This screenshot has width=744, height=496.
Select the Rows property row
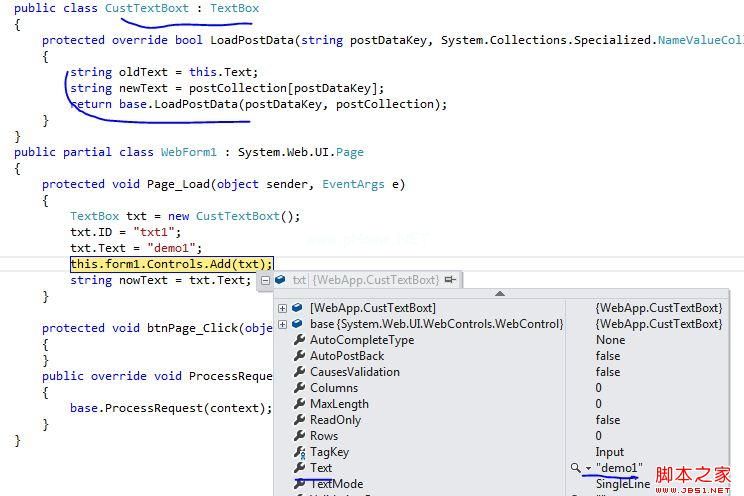[x=324, y=436]
